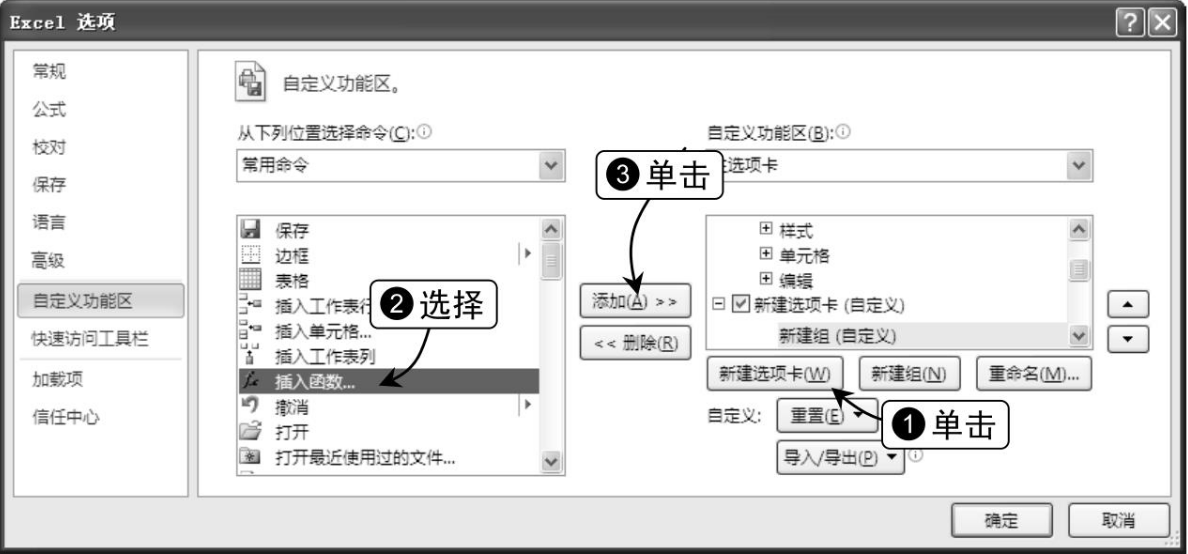Expand the 撤消 submenu arrow
1188x554 pixels.
[528, 405]
